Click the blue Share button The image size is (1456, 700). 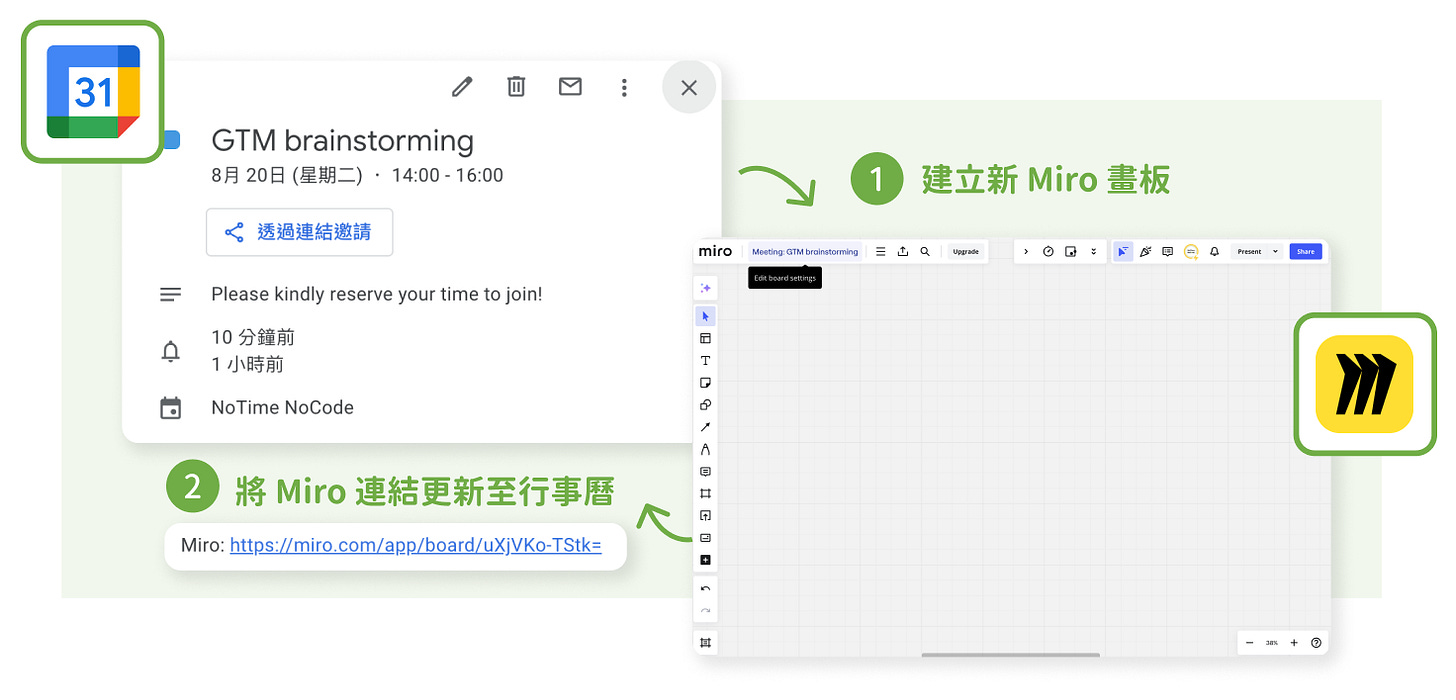click(x=1306, y=251)
